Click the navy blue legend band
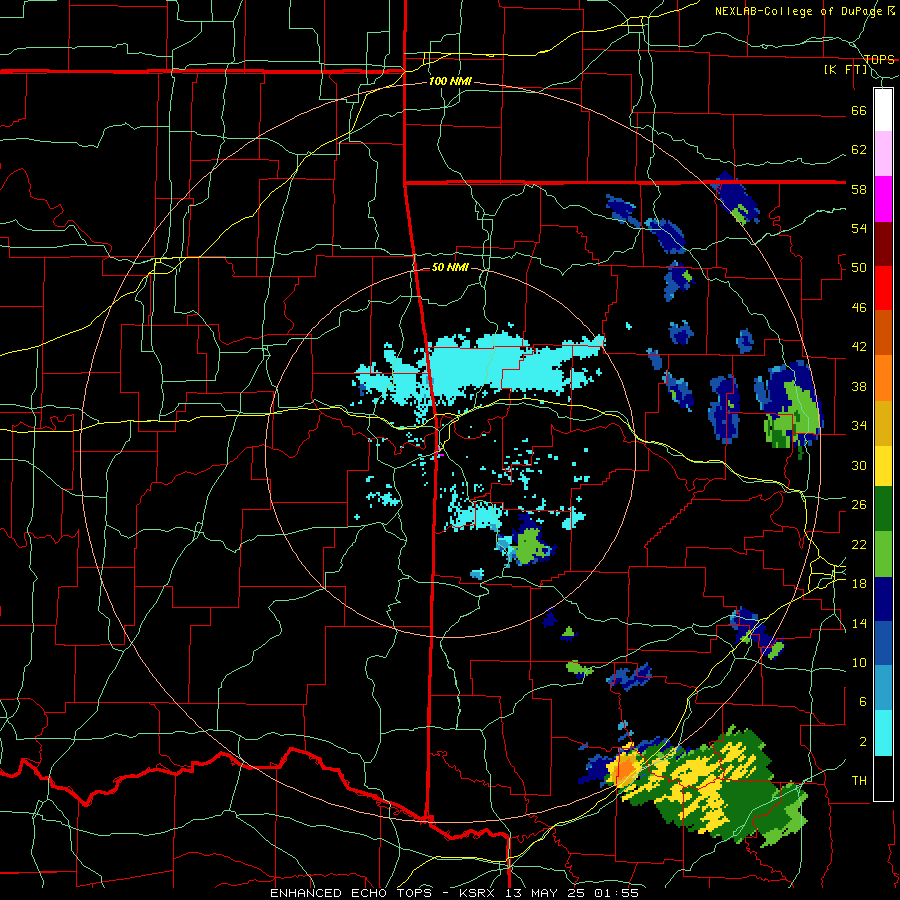900x900 pixels. pos(883,599)
